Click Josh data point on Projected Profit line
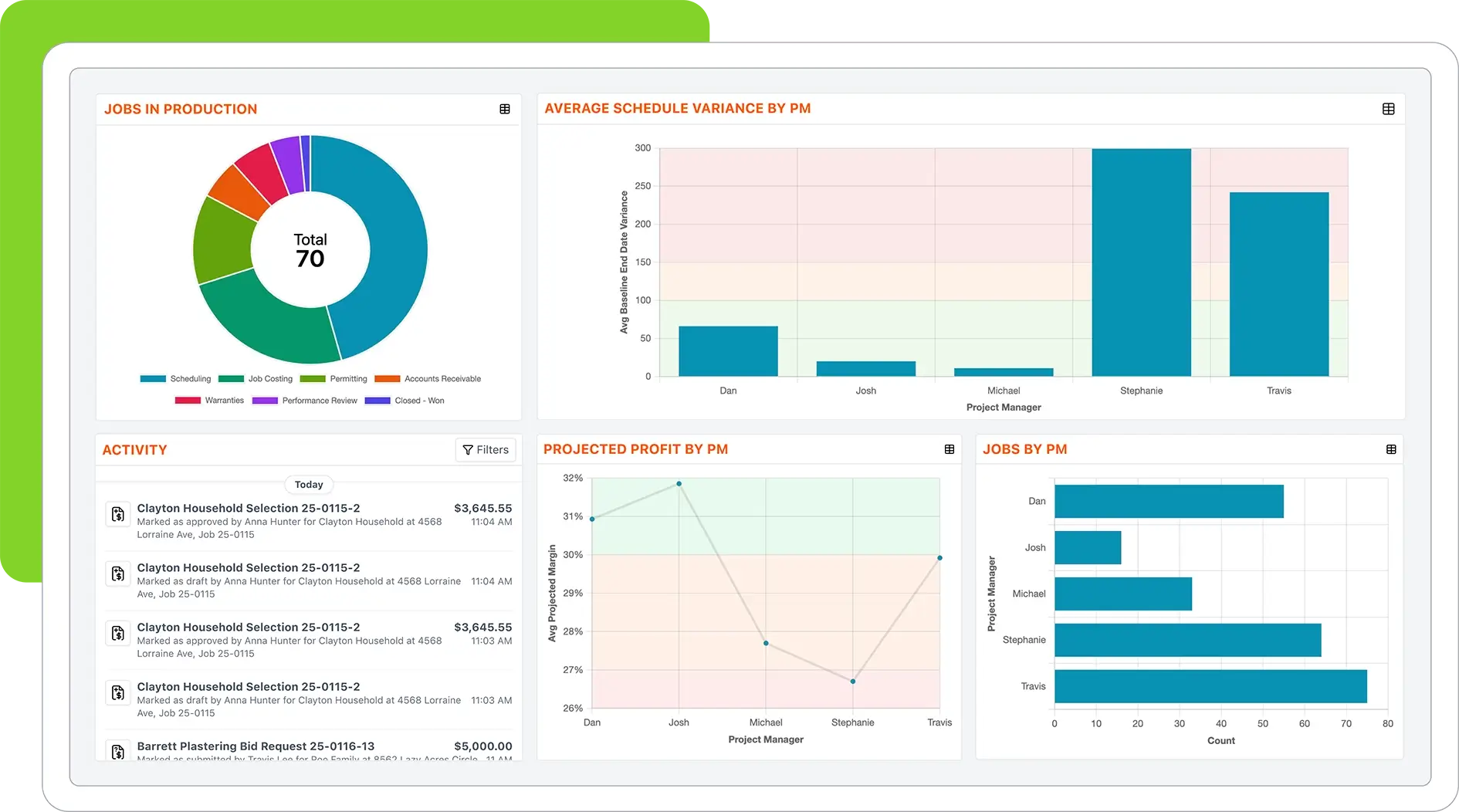 pos(679,484)
